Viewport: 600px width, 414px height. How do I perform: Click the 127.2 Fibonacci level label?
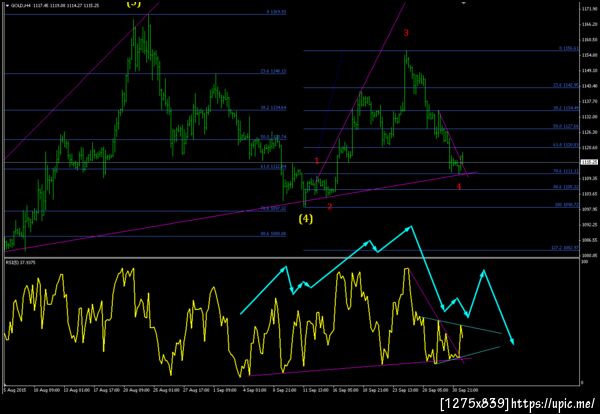click(565, 248)
